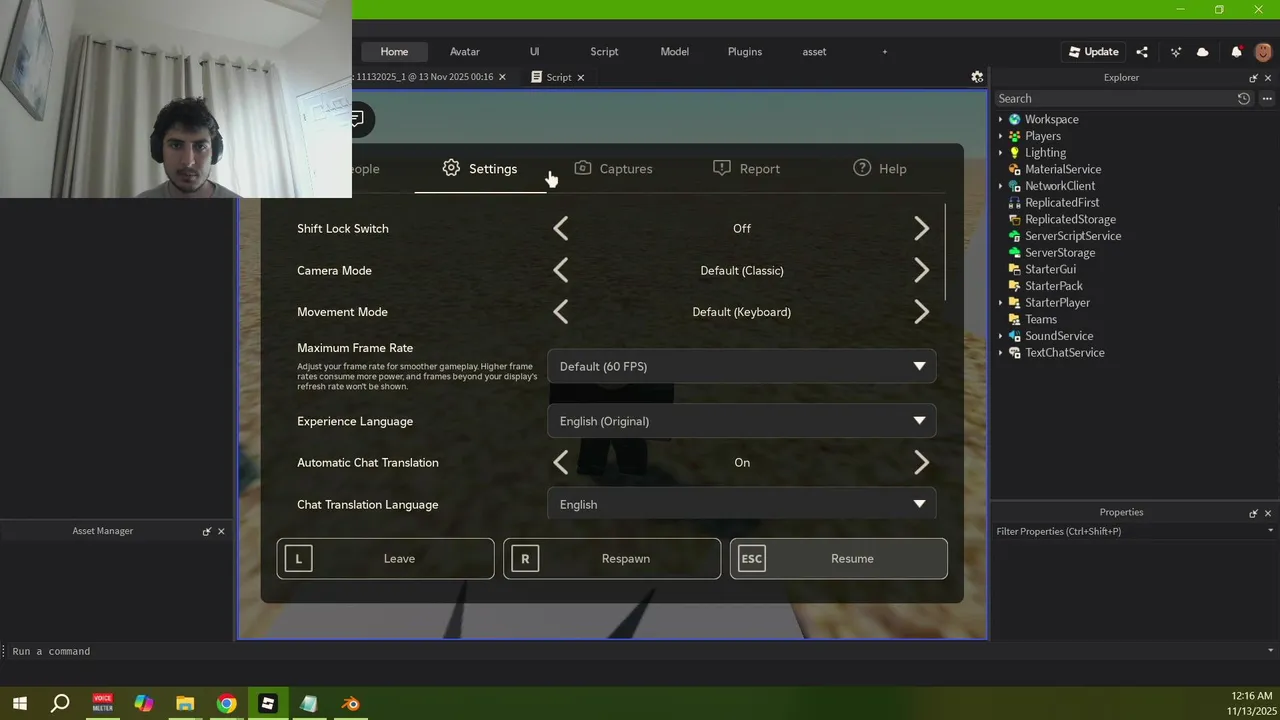Expand the Lighting tree node

pos(1000,153)
